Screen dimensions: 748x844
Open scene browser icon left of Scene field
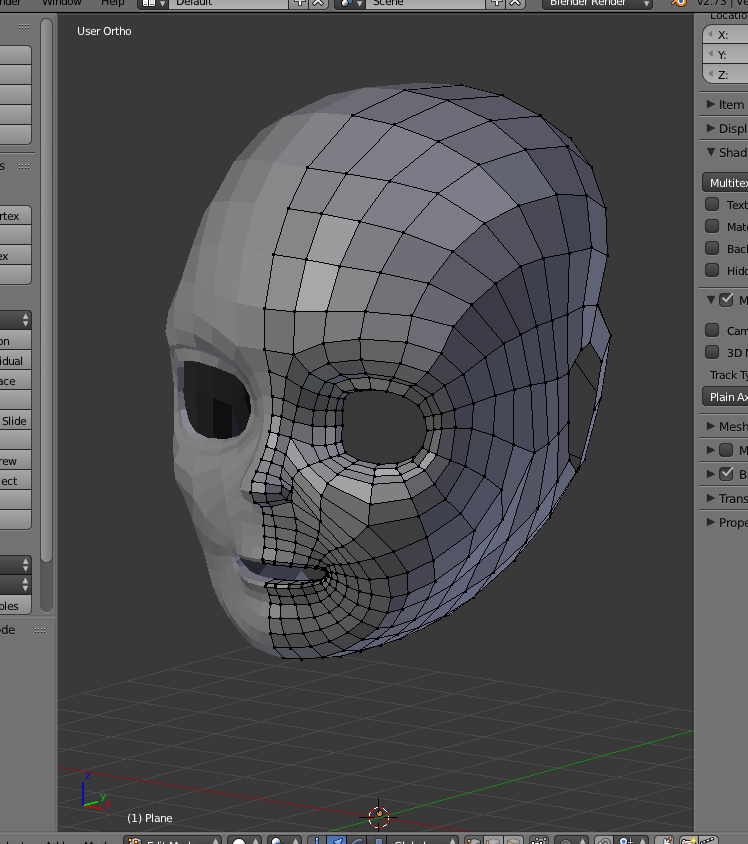click(x=350, y=3)
